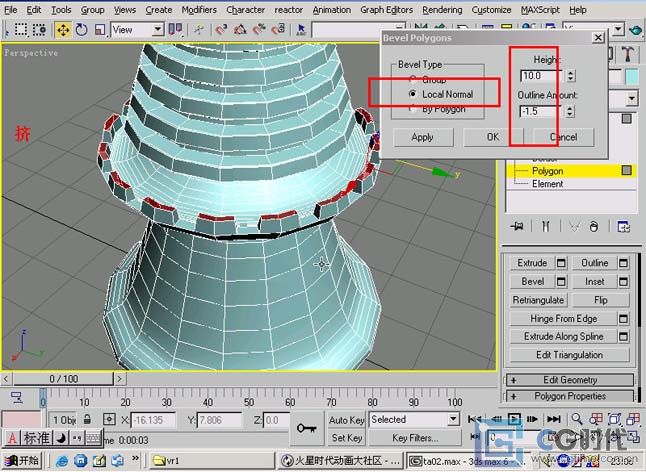The height and width of the screenshot is (472, 646).
Task: Click the absolute/offset transform type-in toggle
Action: 109,420
